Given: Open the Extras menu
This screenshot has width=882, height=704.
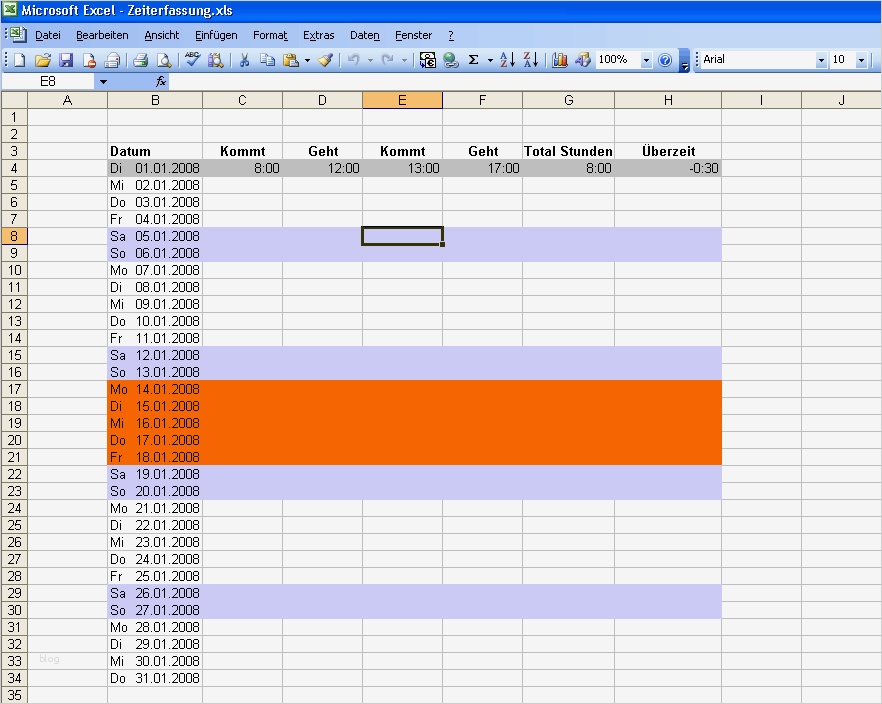Looking at the screenshot, I should (x=318, y=35).
